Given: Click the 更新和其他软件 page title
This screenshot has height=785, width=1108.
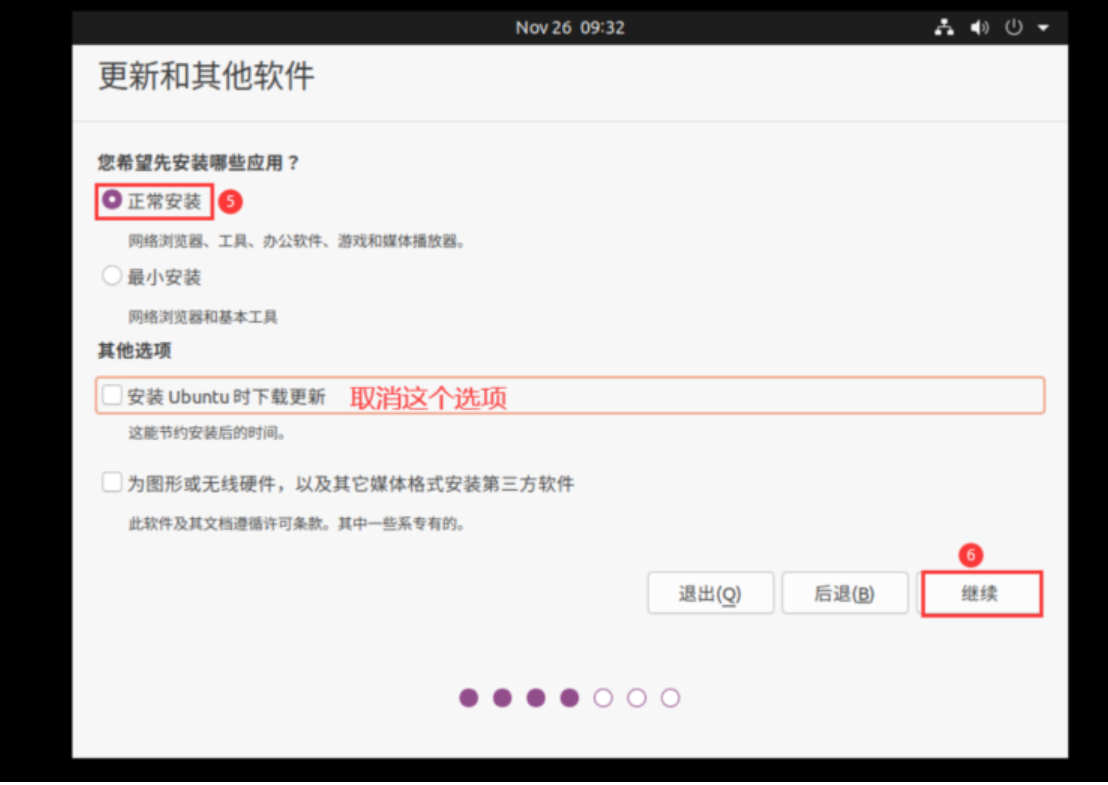Looking at the screenshot, I should point(206,76).
